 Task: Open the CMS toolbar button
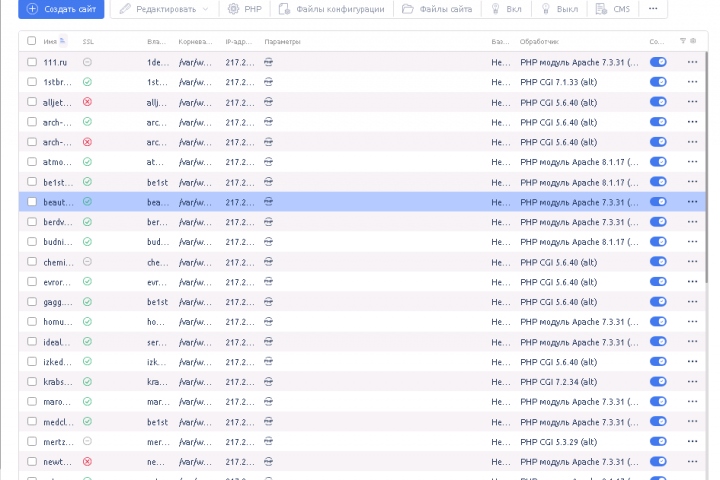tap(613, 9)
